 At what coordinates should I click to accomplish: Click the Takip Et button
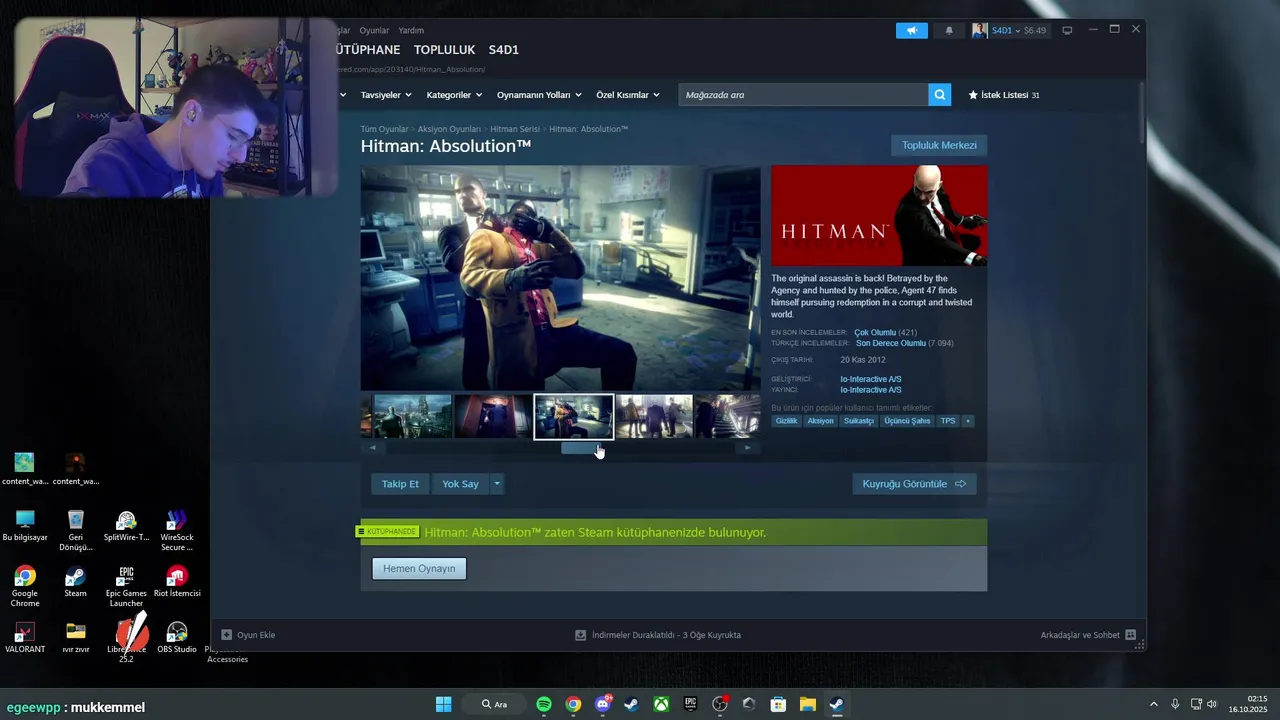click(x=400, y=484)
